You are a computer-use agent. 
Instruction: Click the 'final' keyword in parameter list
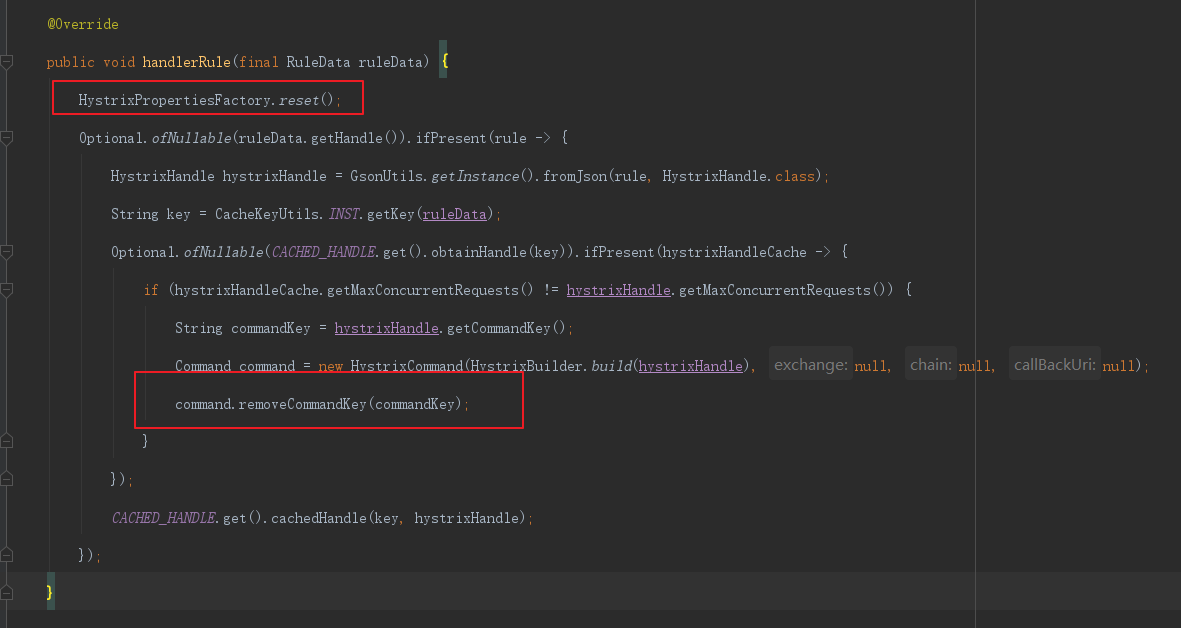coord(259,62)
